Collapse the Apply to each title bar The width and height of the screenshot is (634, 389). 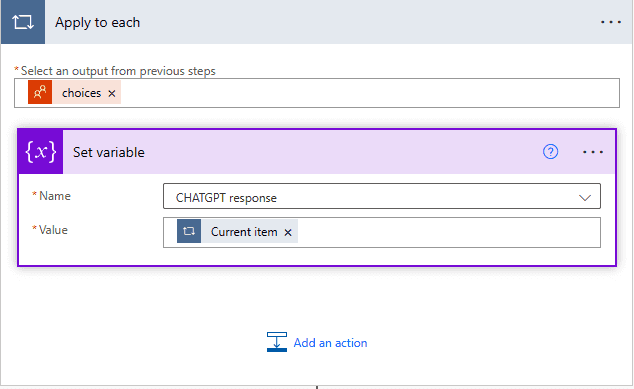coord(317,22)
